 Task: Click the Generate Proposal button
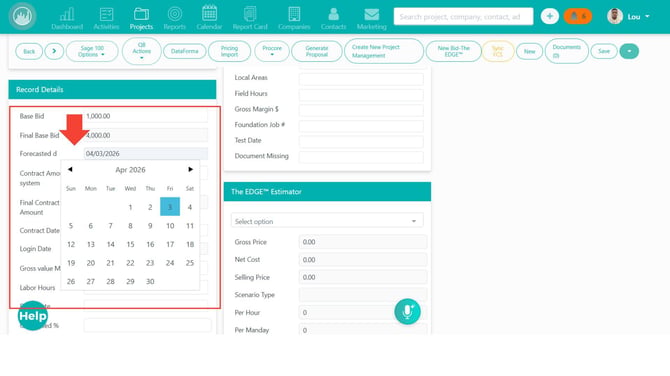pyautogui.click(x=317, y=51)
